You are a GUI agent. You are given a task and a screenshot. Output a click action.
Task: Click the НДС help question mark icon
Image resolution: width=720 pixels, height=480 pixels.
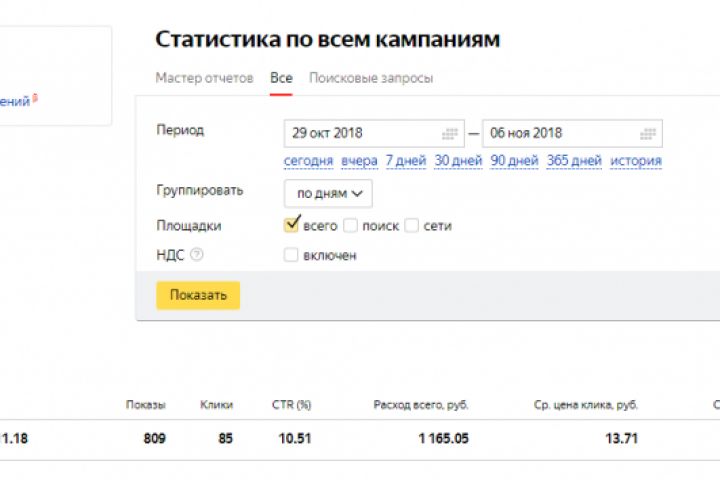[x=197, y=255]
